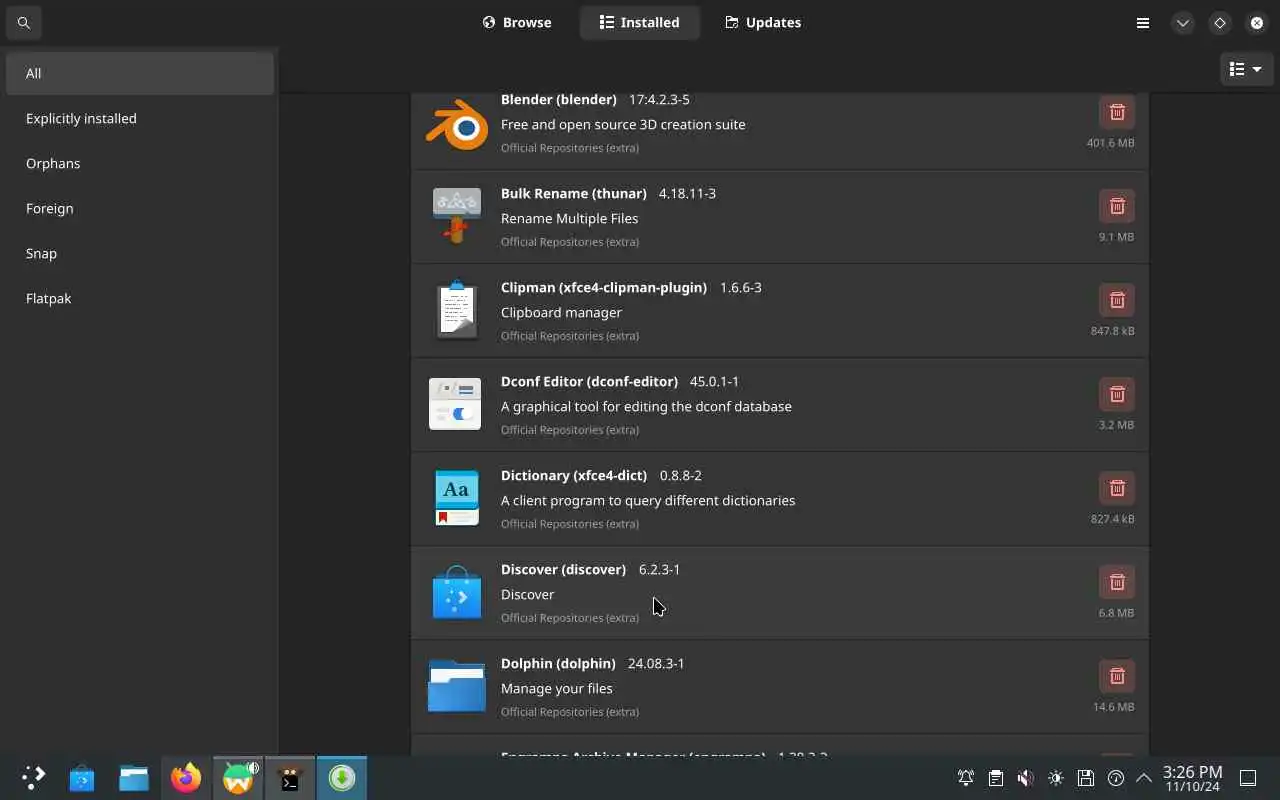Expand hidden system tray icons
The width and height of the screenshot is (1280, 800).
pos(1144,778)
